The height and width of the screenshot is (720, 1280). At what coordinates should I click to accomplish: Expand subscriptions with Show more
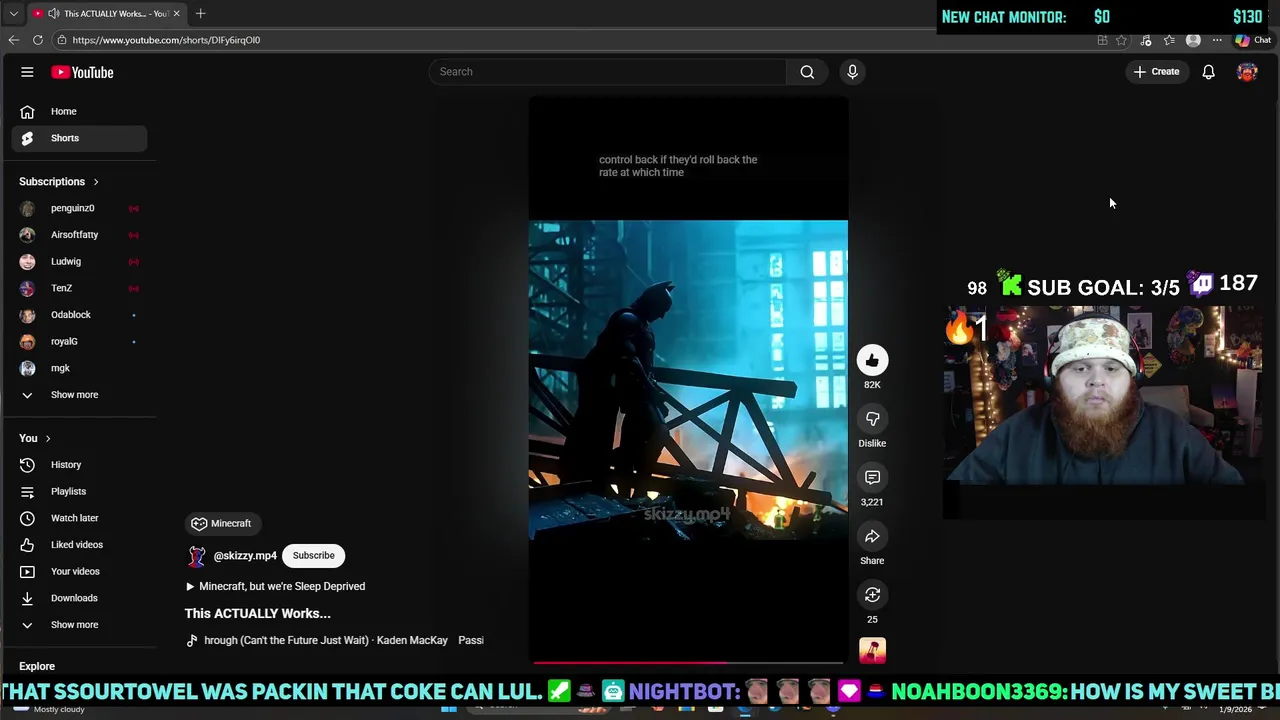tap(79, 395)
